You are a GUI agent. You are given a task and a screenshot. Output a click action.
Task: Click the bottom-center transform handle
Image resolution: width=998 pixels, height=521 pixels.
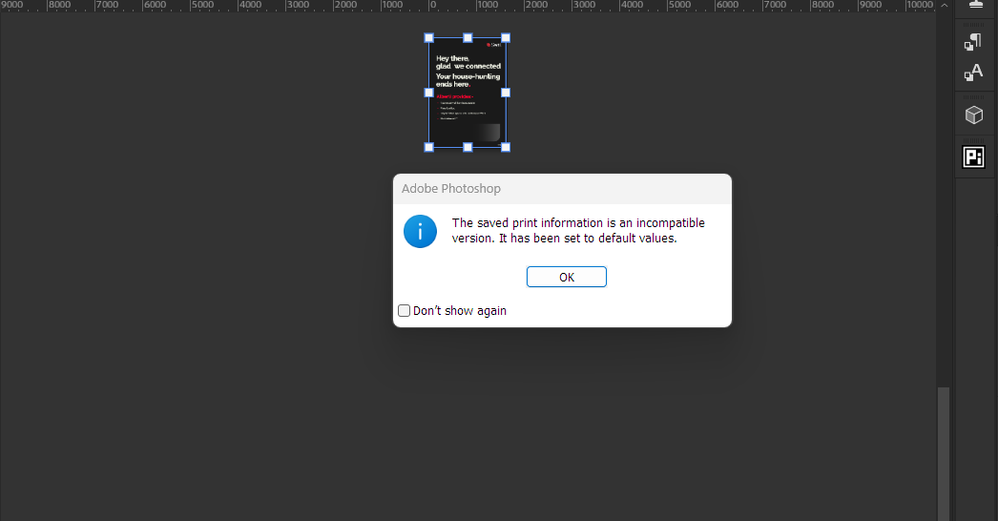(468, 148)
